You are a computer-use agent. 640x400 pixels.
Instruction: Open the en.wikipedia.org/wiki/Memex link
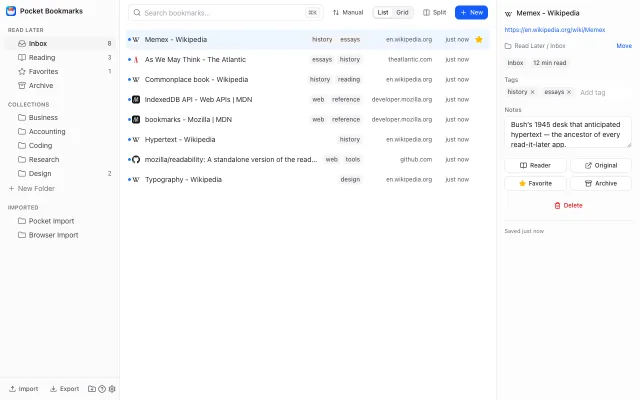point(555,30)
